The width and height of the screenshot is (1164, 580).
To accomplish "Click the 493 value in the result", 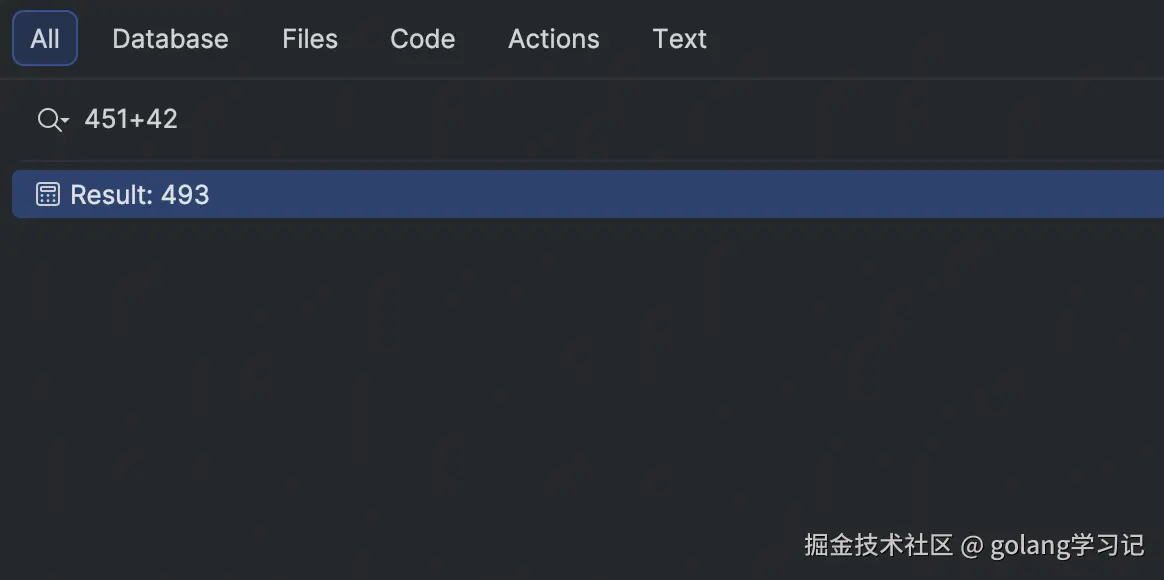I will pyautogui.click(x=185, y=194).
